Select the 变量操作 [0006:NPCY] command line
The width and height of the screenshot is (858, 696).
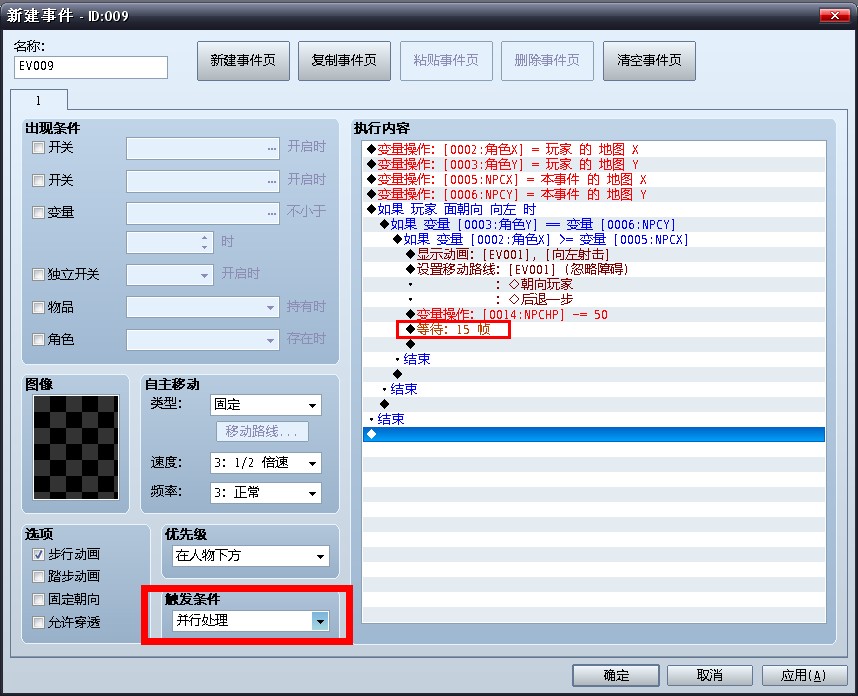[x=594, y=194]
